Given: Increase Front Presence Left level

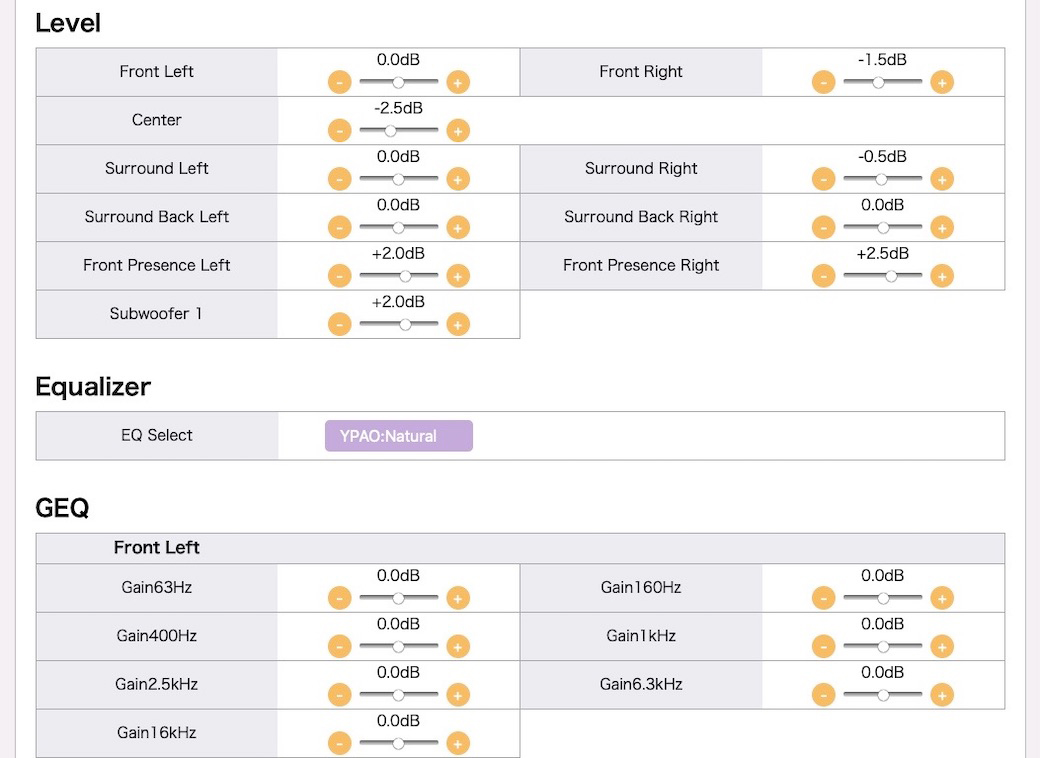Looking at the screenshot, I should tap(458, 276).
